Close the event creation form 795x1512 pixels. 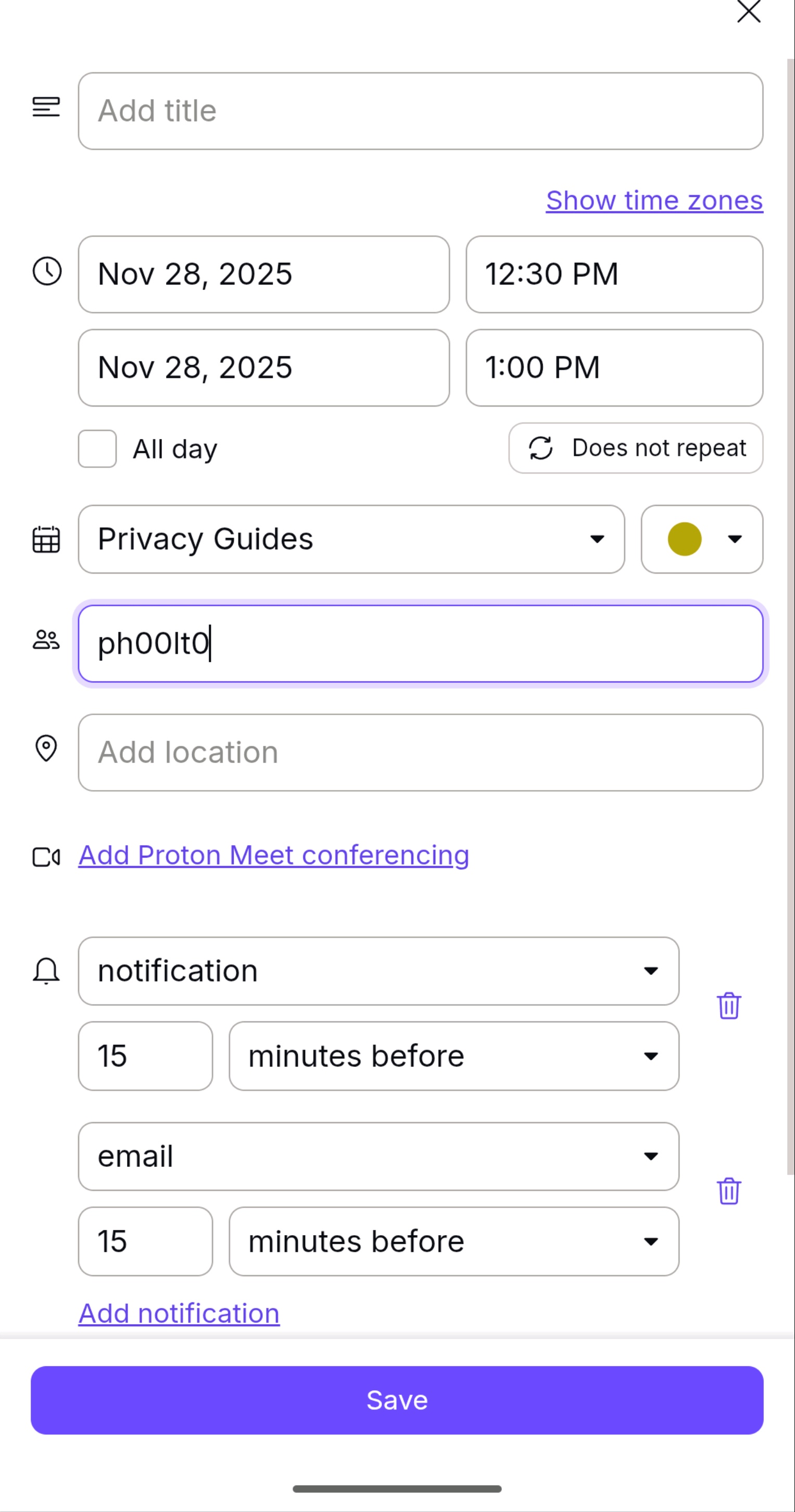[x=749, y=12]
